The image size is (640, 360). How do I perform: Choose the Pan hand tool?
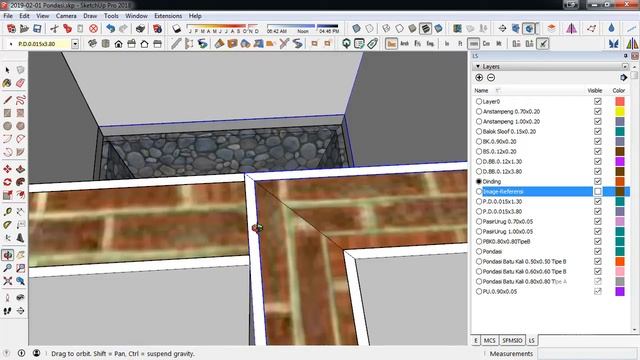coord(20,255)
